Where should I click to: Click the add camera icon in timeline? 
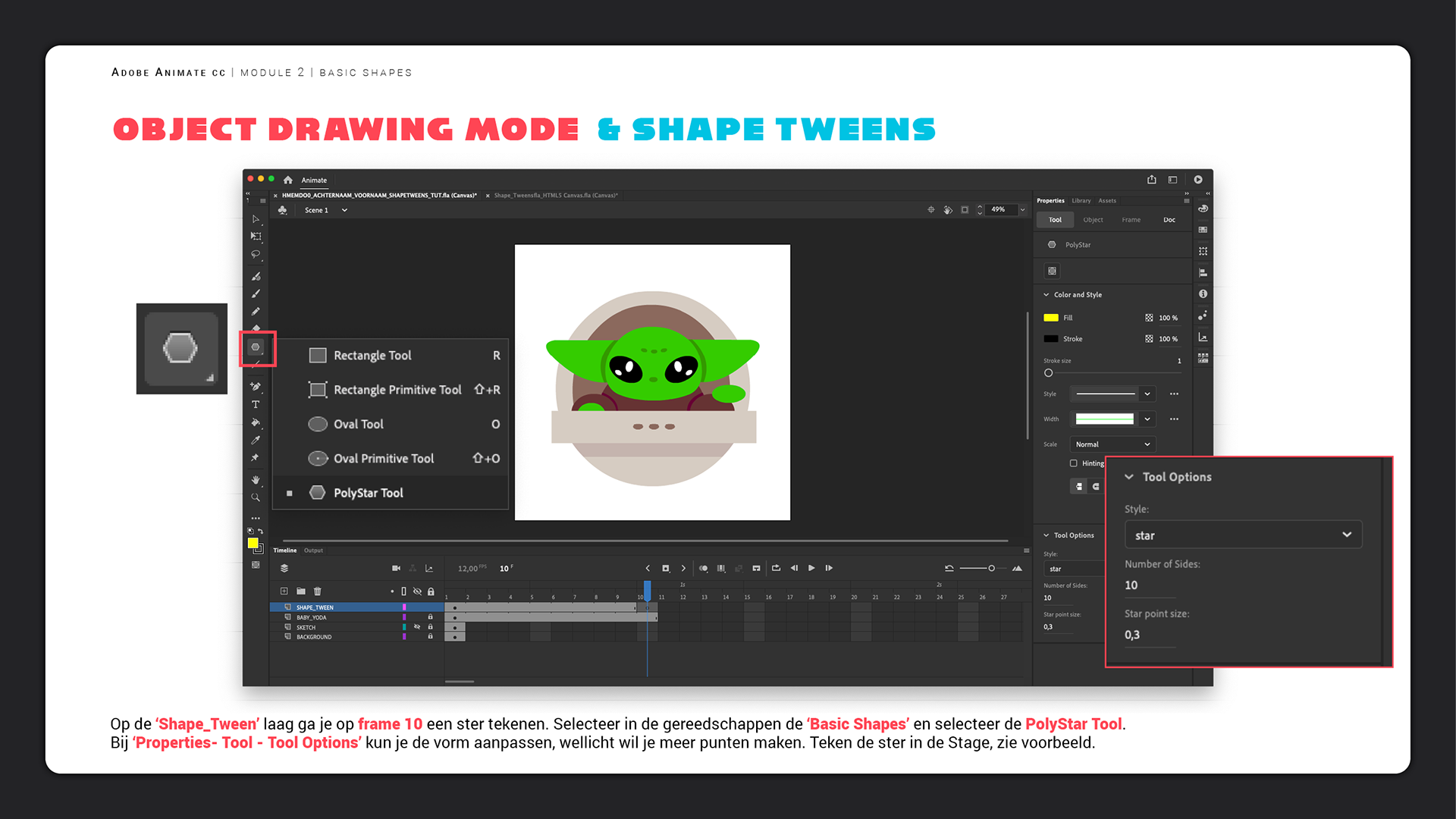click(396, 568)
